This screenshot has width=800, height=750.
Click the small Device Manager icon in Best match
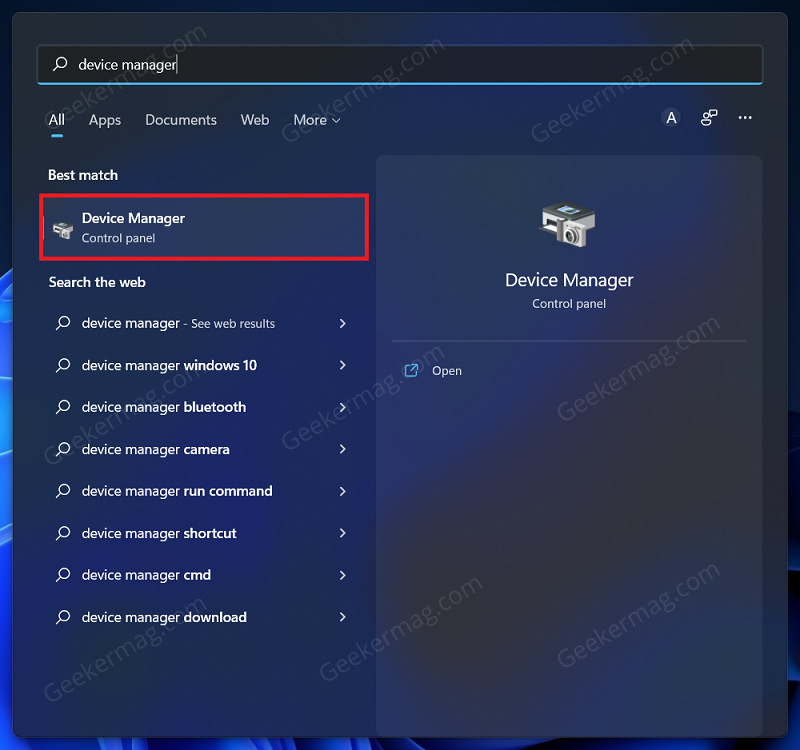[x=63, y=229]
